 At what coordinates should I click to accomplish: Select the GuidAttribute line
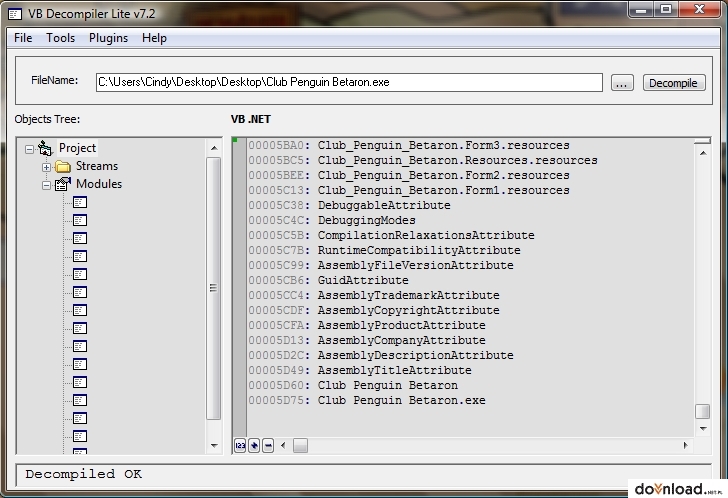[328, 280]
